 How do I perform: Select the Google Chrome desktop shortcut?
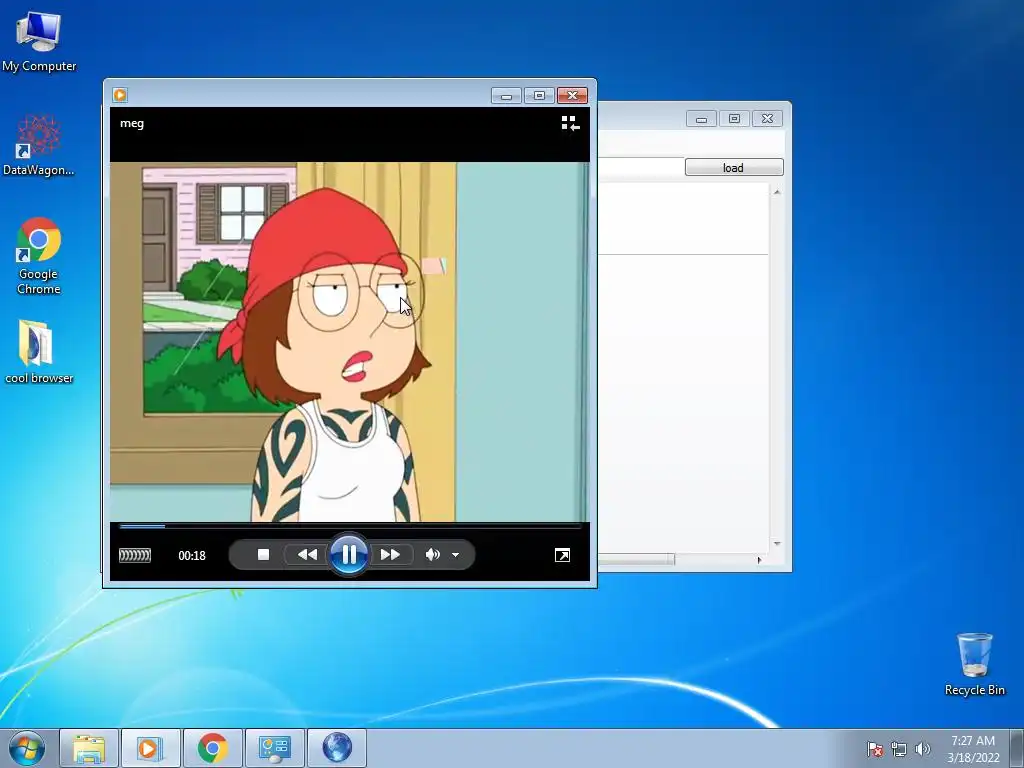click(39, 256)
